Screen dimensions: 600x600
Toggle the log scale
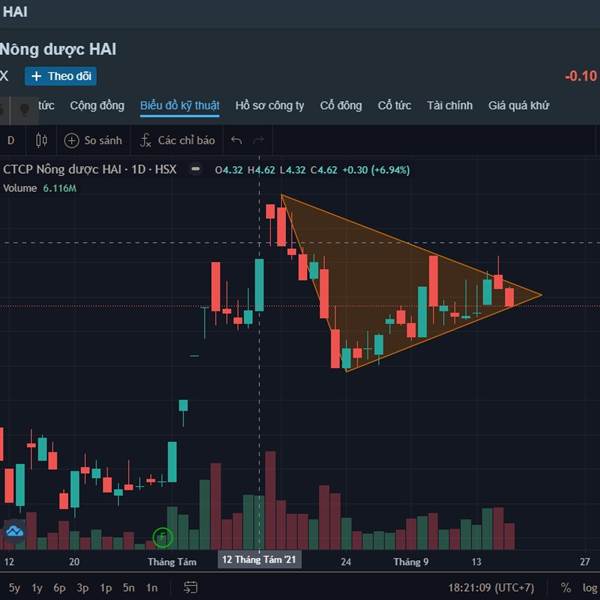(590, 588)
